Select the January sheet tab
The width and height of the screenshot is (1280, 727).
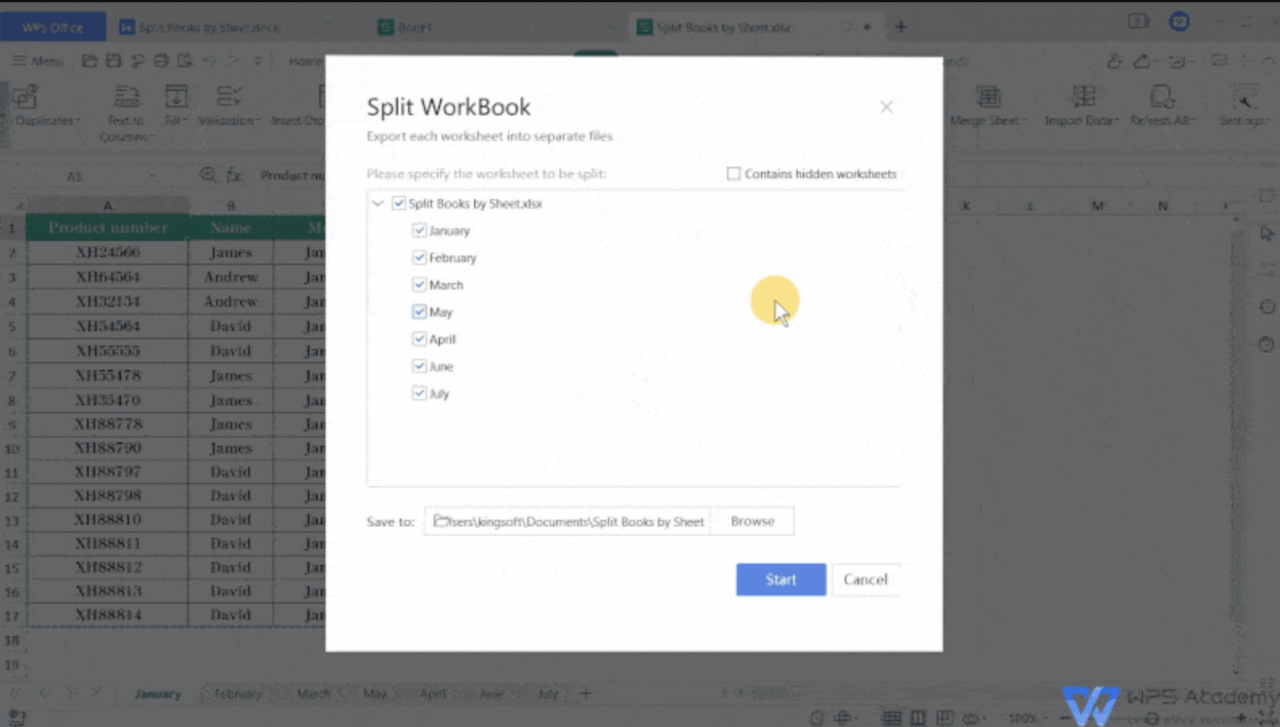pos(158,693)
